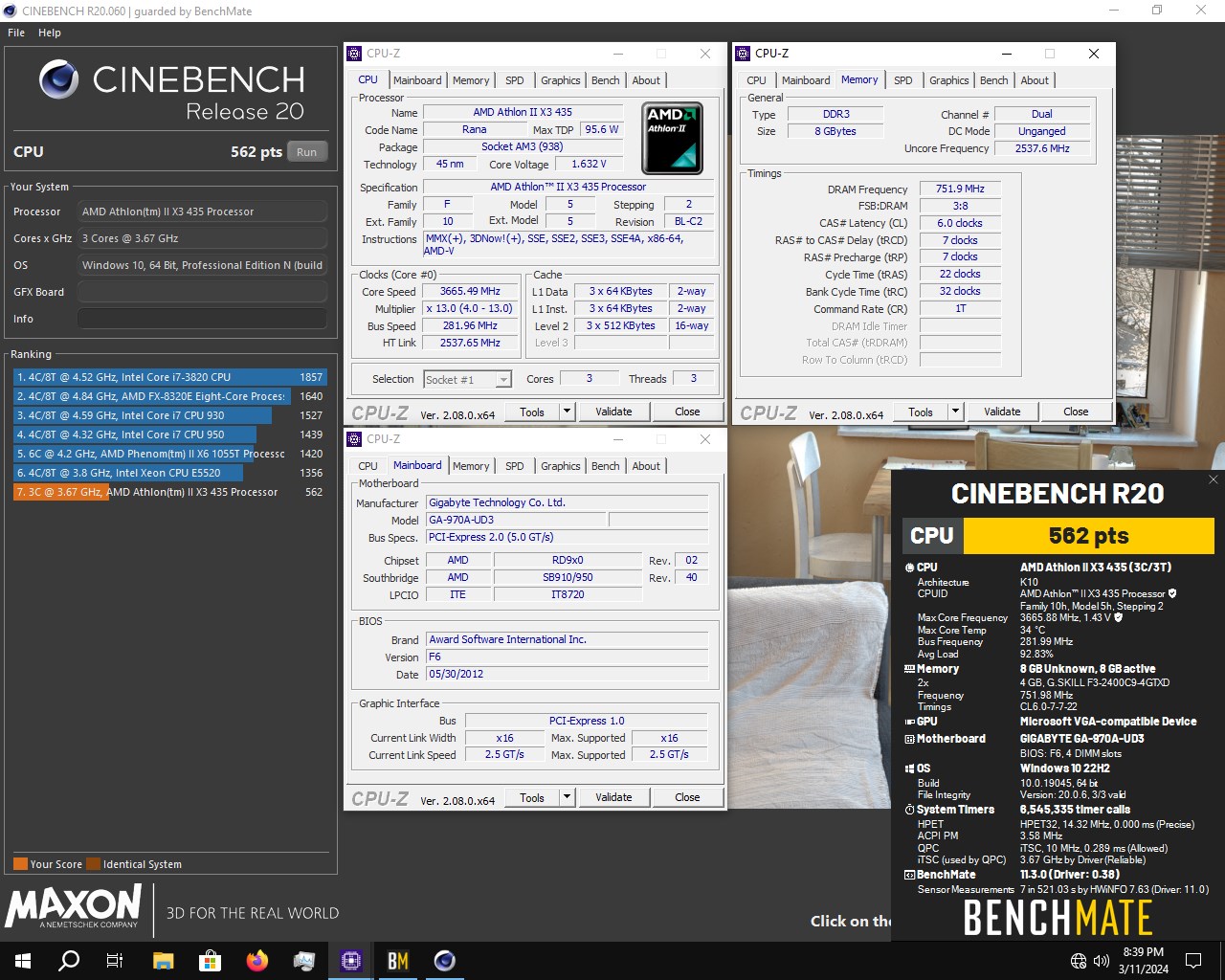Open File Explorer from taskbar

click(163, 961)
